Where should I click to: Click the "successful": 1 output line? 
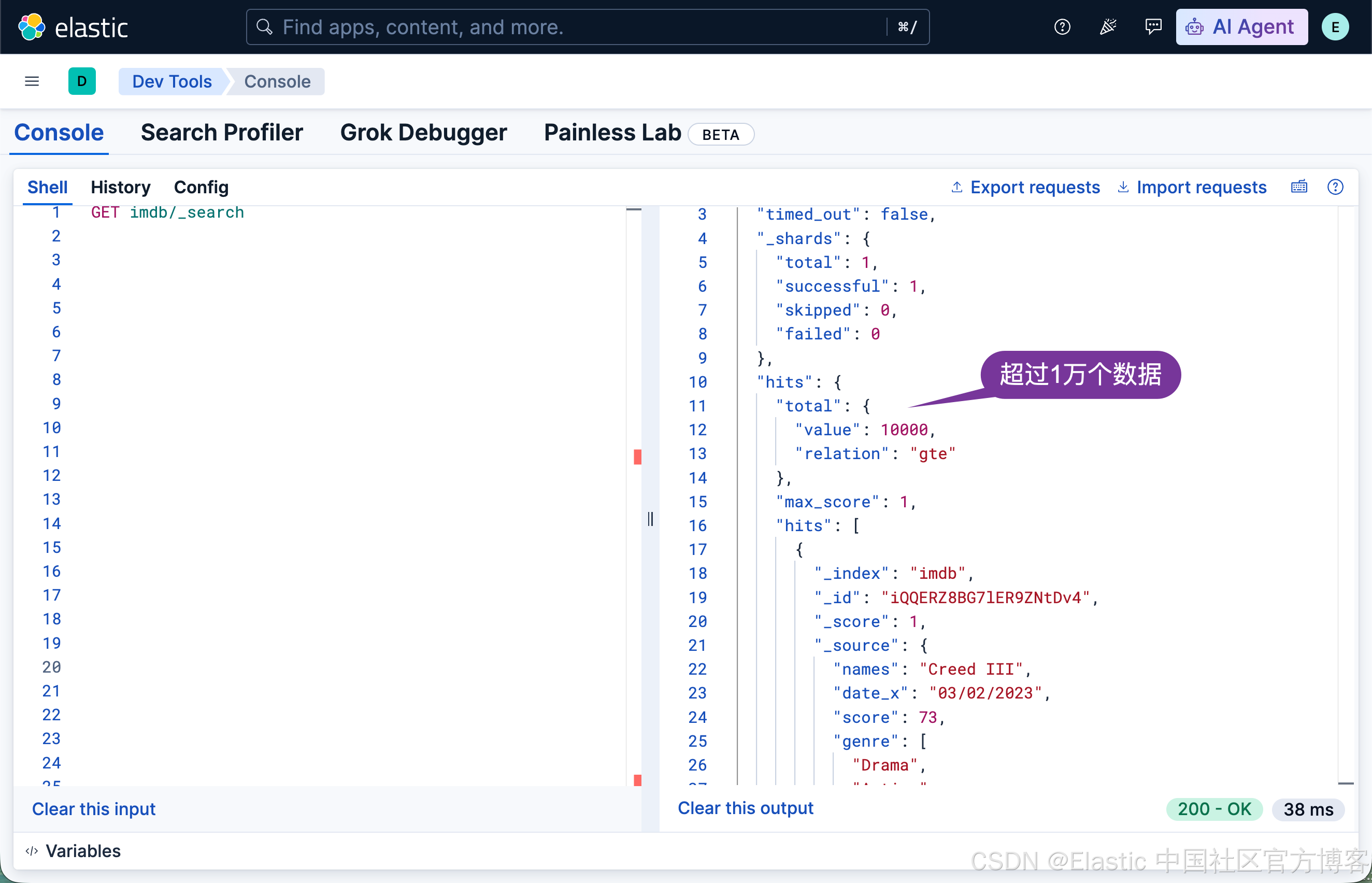pyautogui.click(x=851, y=286)
